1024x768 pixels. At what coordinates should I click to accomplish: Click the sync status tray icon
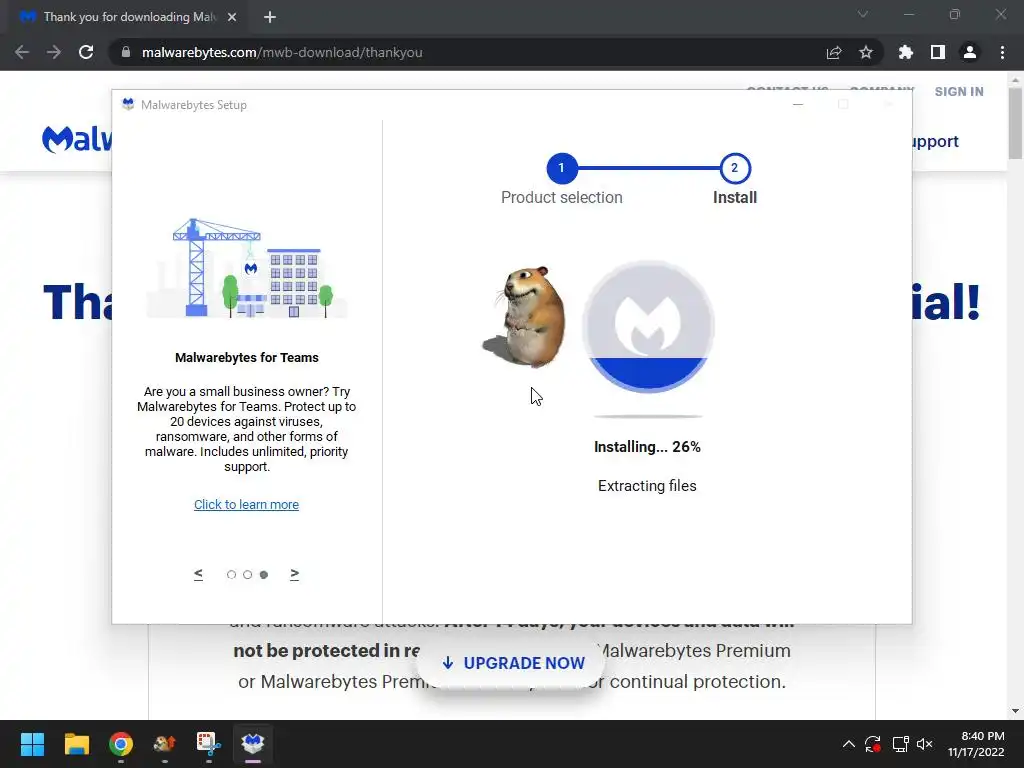tap(873, 744)
